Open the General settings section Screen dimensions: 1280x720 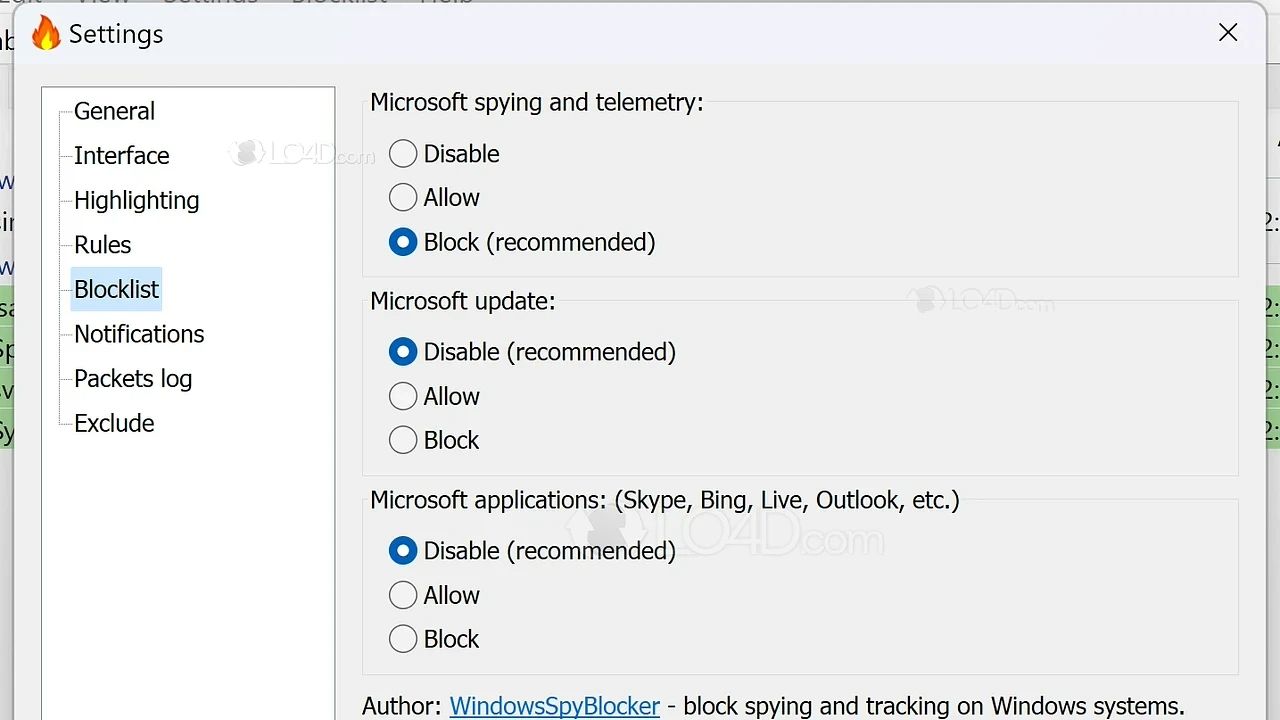[114, 111]
